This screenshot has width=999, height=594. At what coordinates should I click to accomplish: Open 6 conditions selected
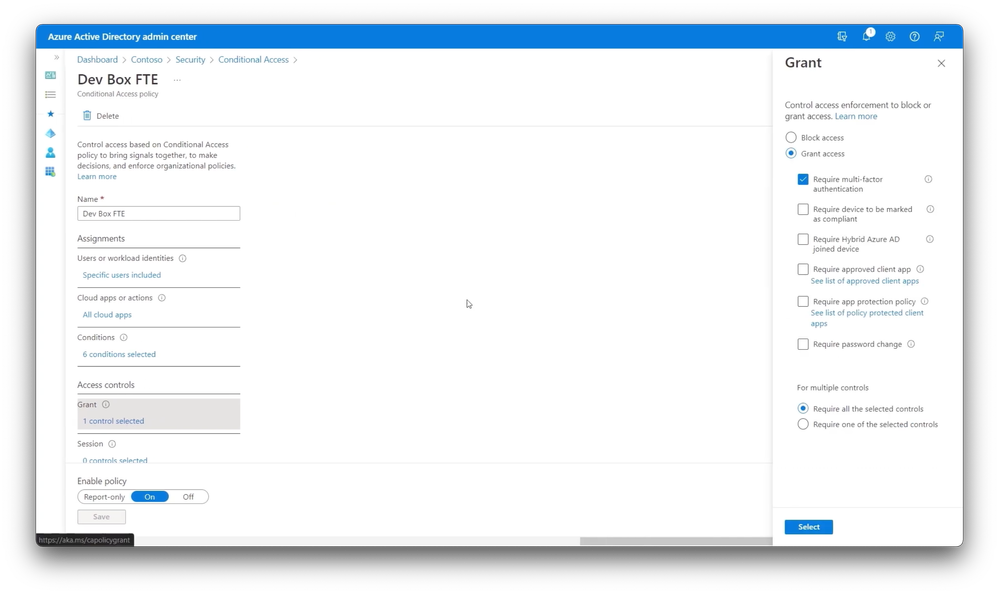[x=119, y=354]
